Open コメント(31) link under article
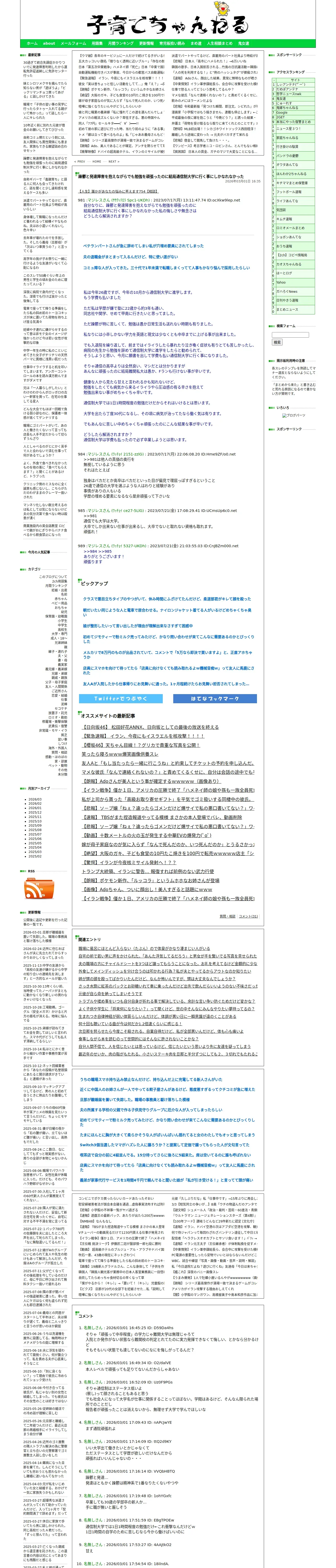336x1568 pixels. (x=248, y=916)
